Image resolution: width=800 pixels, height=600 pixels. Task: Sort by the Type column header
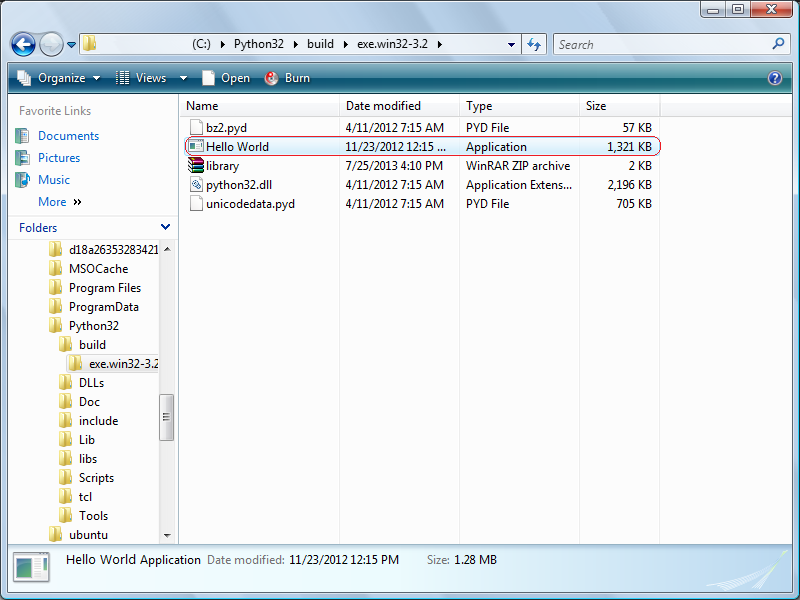(x=519, y=106)
